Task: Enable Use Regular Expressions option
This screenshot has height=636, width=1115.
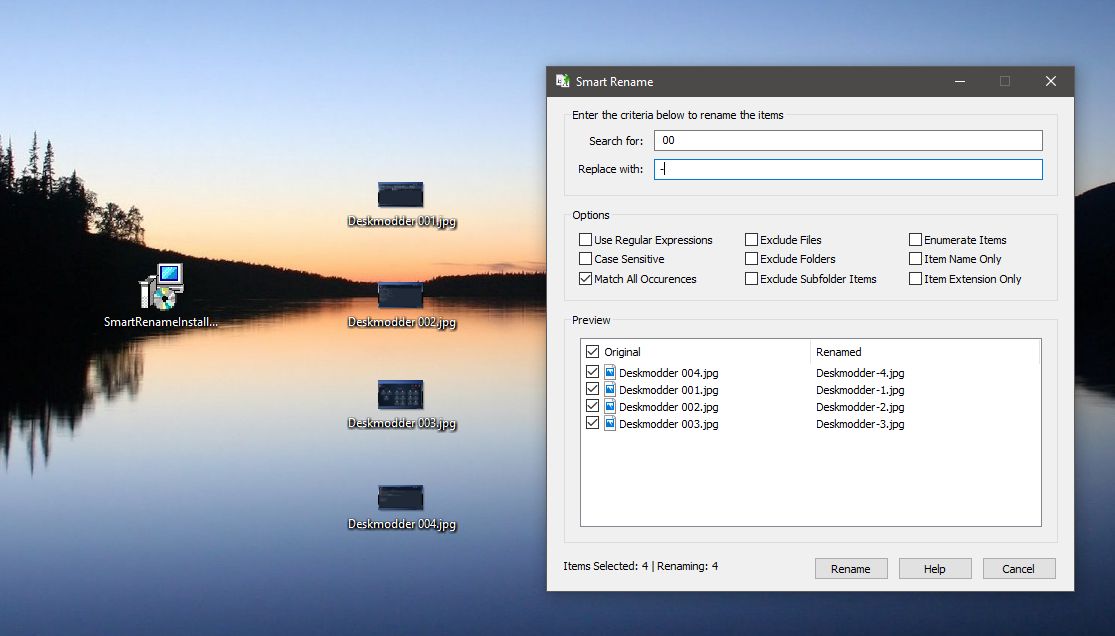Action: [585, 240]
